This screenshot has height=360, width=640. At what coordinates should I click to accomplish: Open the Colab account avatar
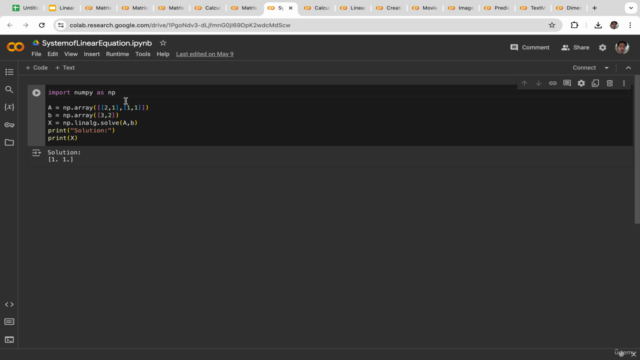[x=622, y=48]
